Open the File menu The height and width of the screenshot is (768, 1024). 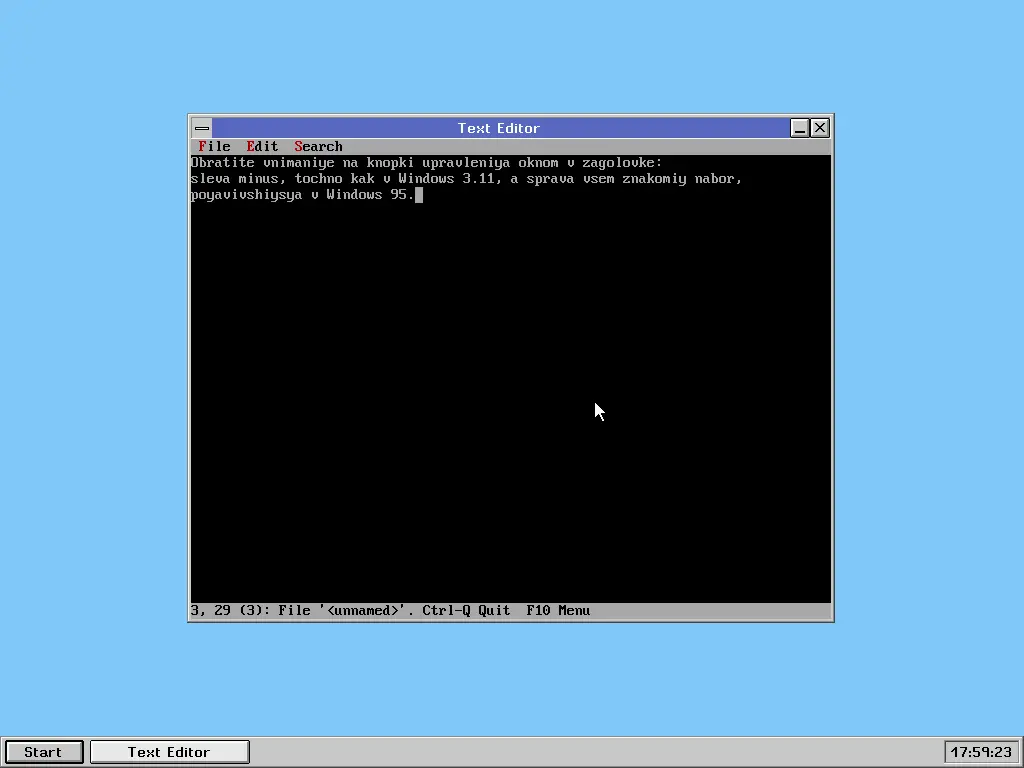pos(214,146)
